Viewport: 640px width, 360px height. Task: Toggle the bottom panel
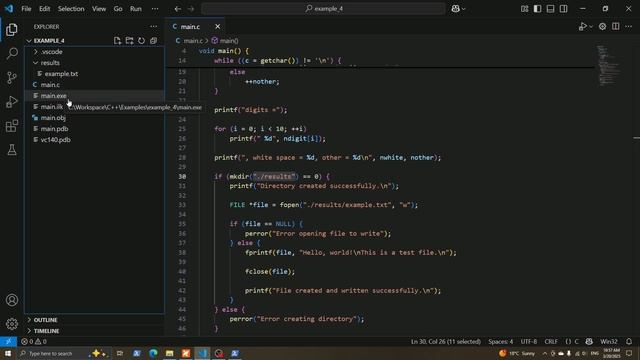[551, 9]
